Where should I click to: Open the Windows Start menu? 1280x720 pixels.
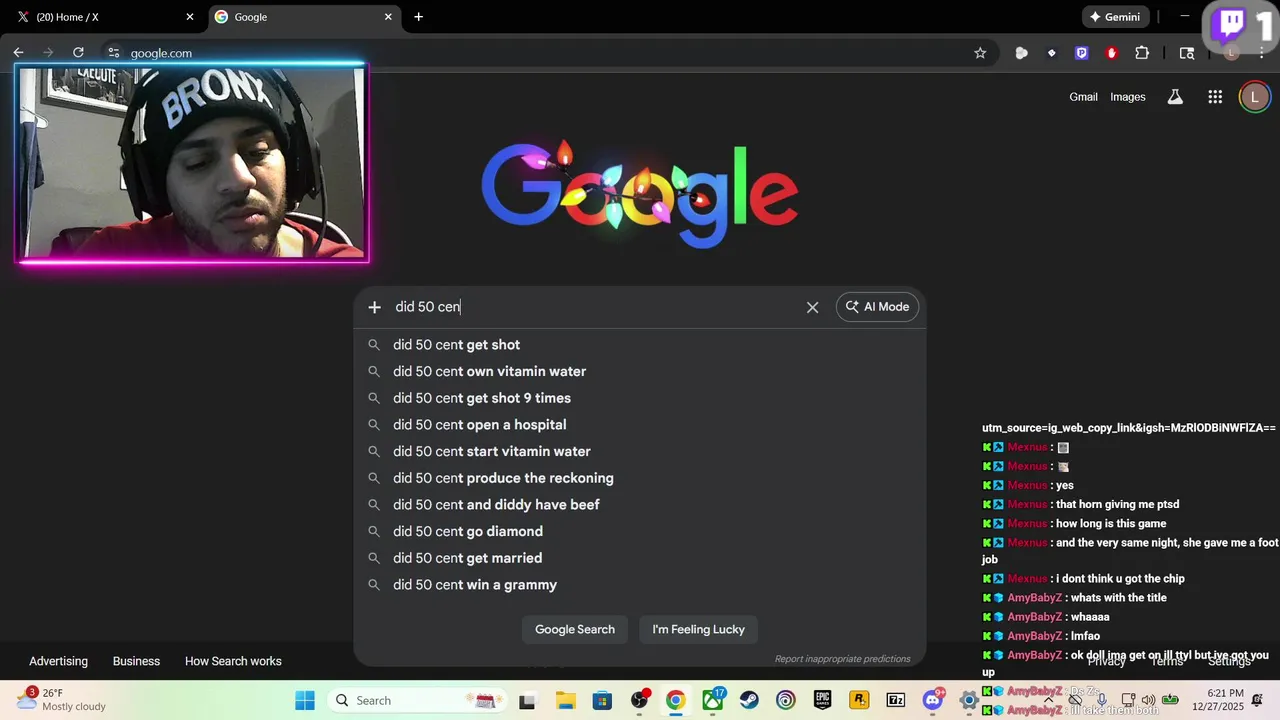(x=305, y=700)
